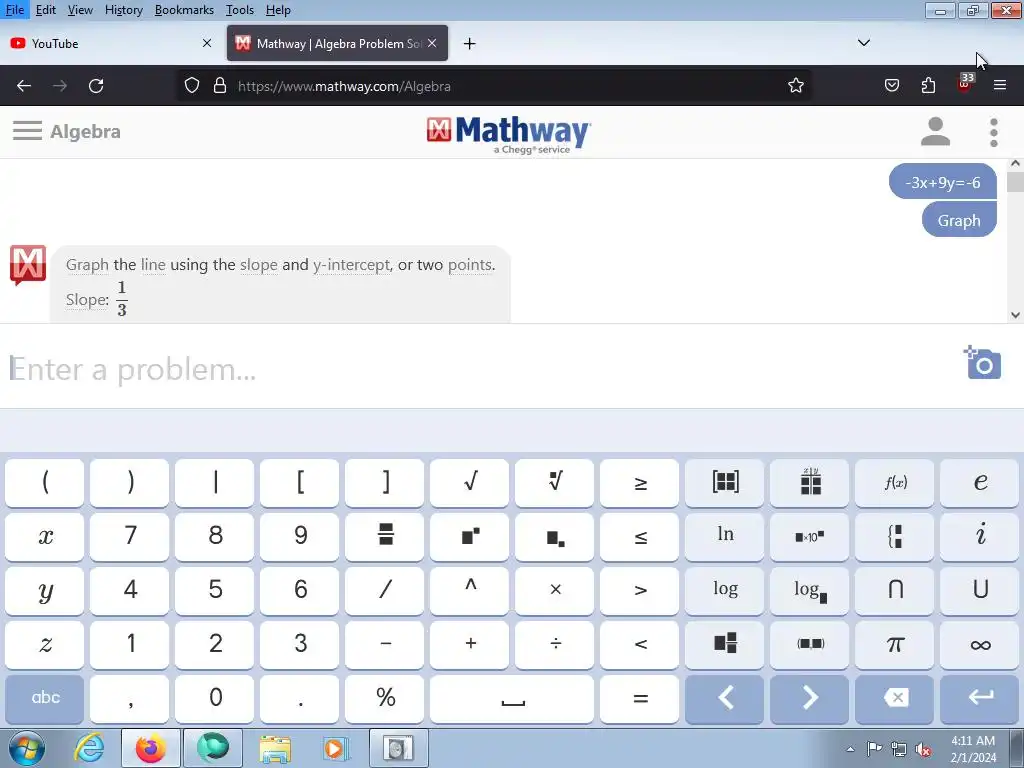
Task: Save page to Pocket
Action: point(891,86)
